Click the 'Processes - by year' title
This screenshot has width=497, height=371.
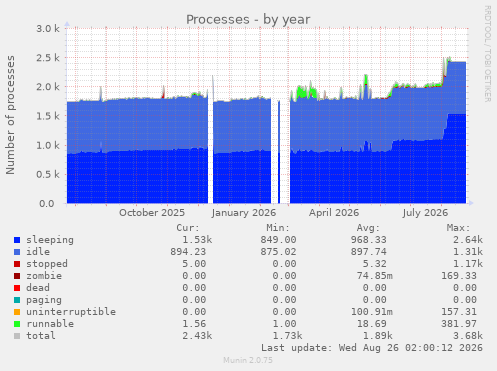click(248, 20)
